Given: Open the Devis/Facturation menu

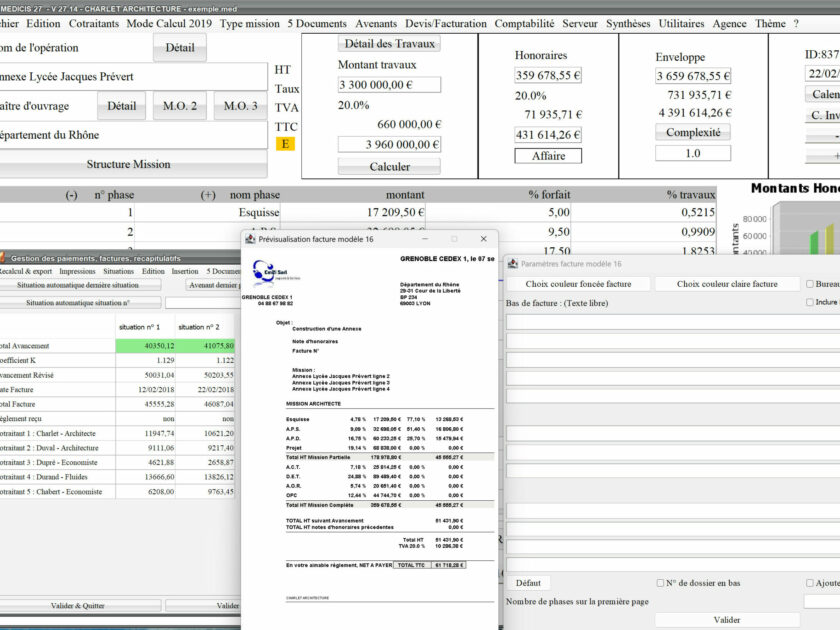Looking at the screenshot, I should click(x=446, y=23).
